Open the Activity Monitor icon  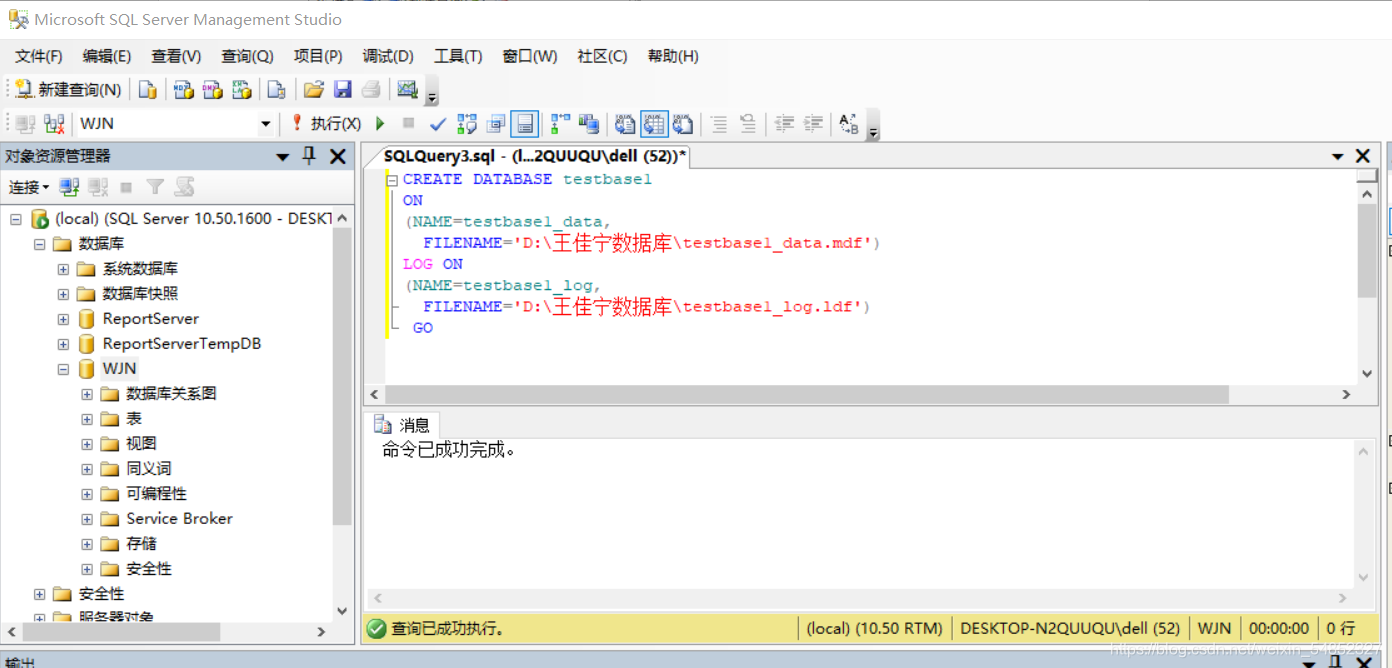(x=407, y=90)
